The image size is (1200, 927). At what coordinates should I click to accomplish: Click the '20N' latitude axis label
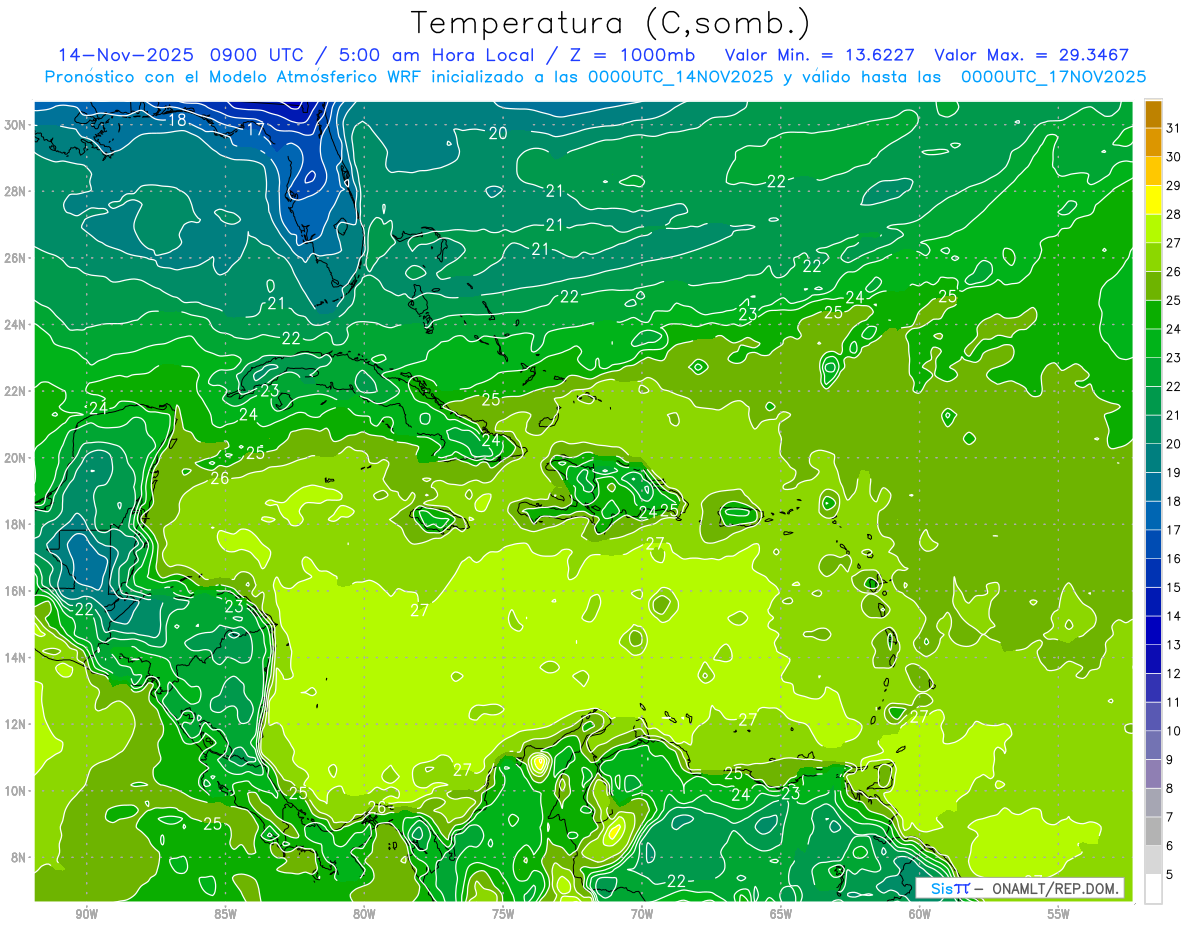point(16,458)
